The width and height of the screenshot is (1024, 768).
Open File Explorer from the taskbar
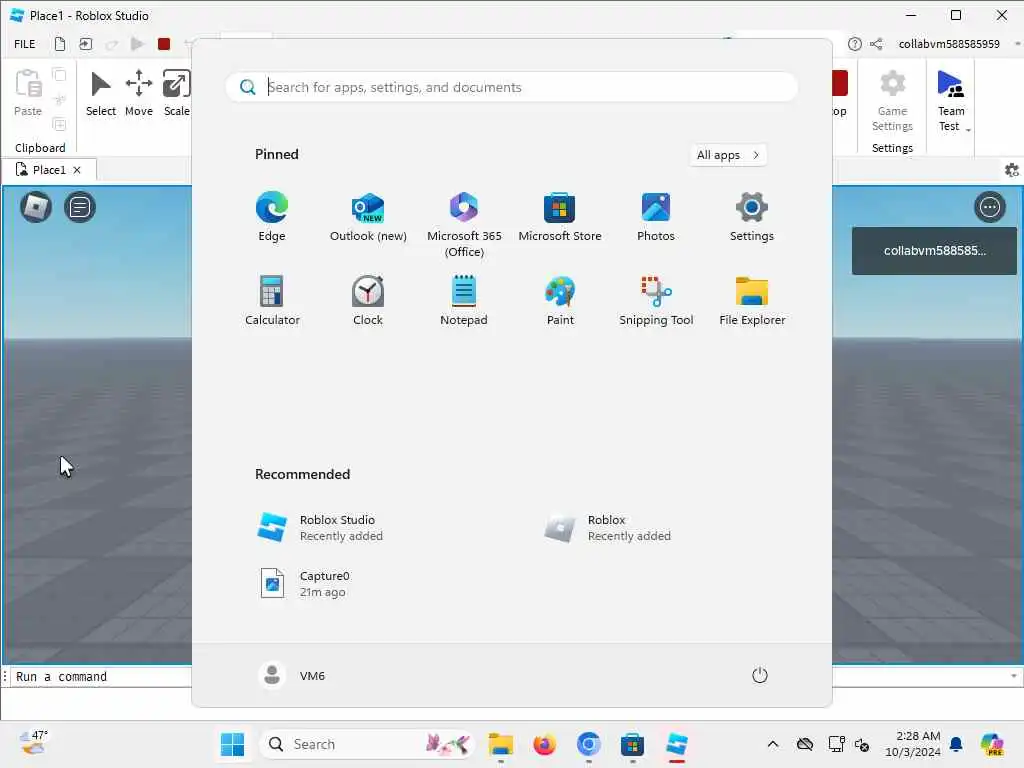click(x=501, y=744)
